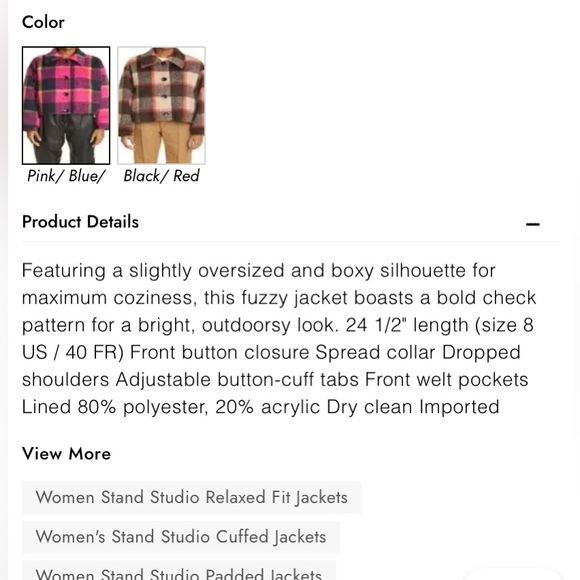Click the Color section heading
The height and width of the screenshot is (580, 580).
[43, 22]
